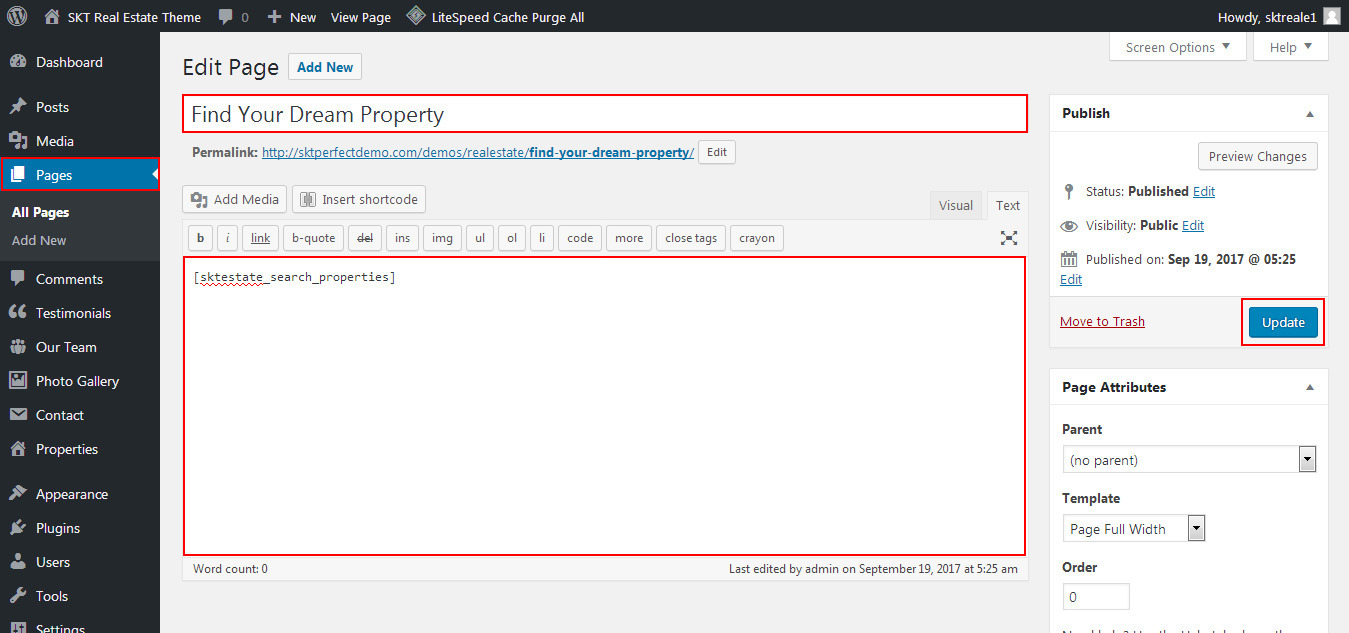Collapse the Page Attributes box arrow
The image size is (1349, 633).
1310,388
